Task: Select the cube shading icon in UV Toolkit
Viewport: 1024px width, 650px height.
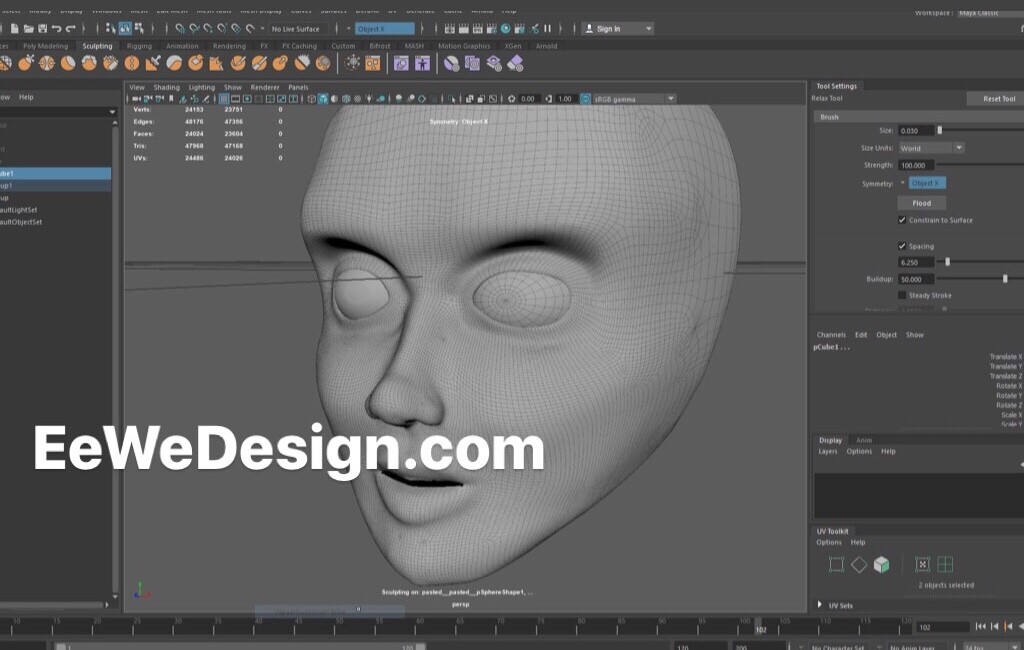Action: point(881,564)
